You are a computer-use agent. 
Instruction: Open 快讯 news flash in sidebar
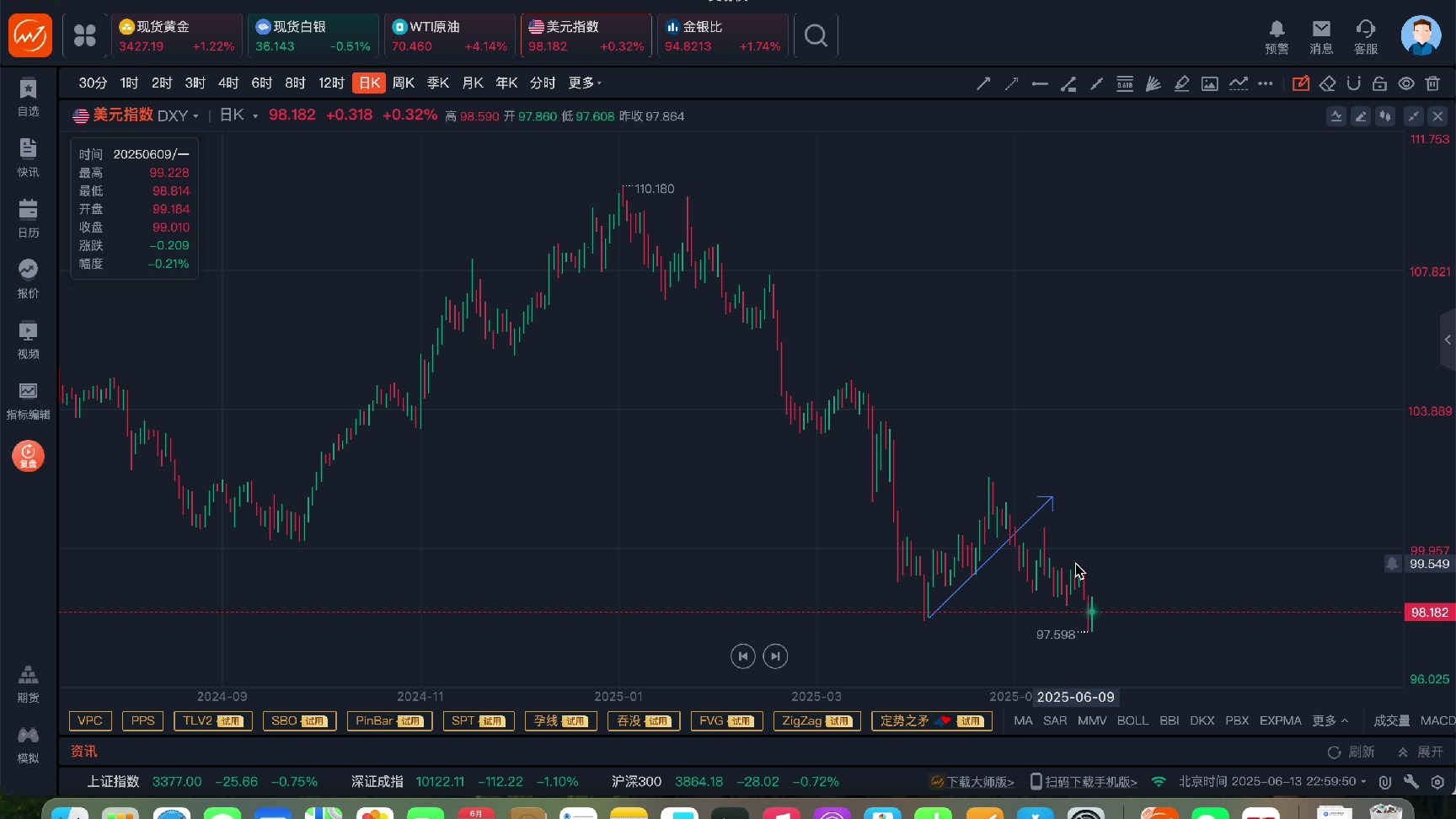[28, 158]
